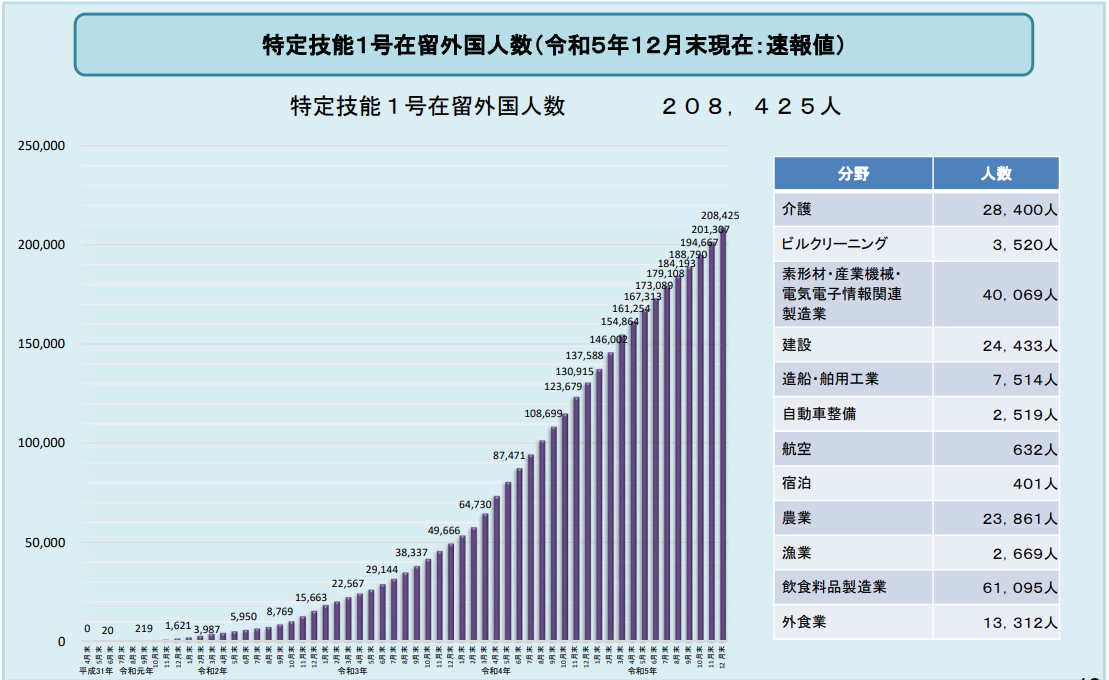Select the value '40, 069人'
The width and height of the screenshot is (1109, 680).
pos(1019,295)
